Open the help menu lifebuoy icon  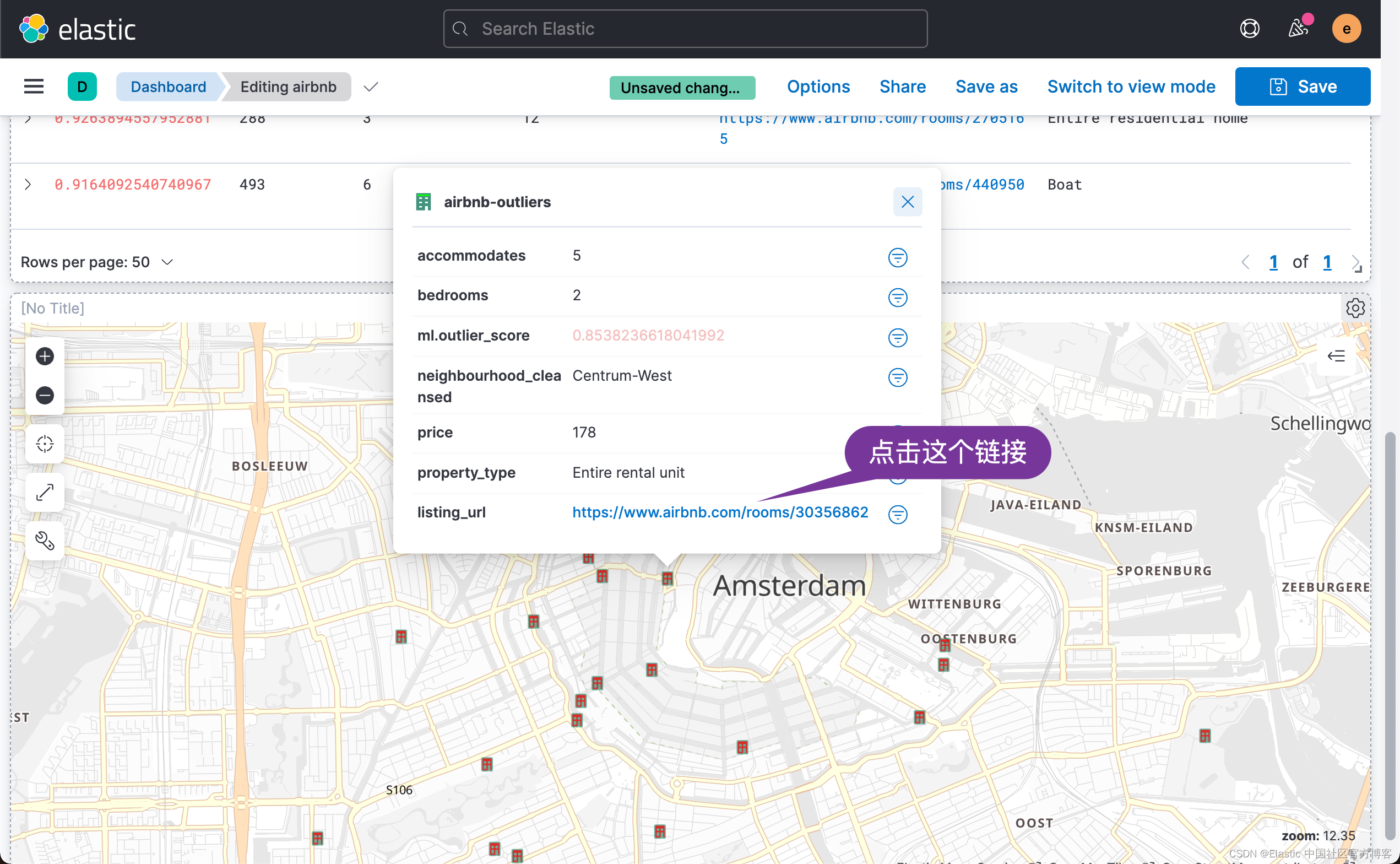pyautogui.click(x=1249, y=29)
